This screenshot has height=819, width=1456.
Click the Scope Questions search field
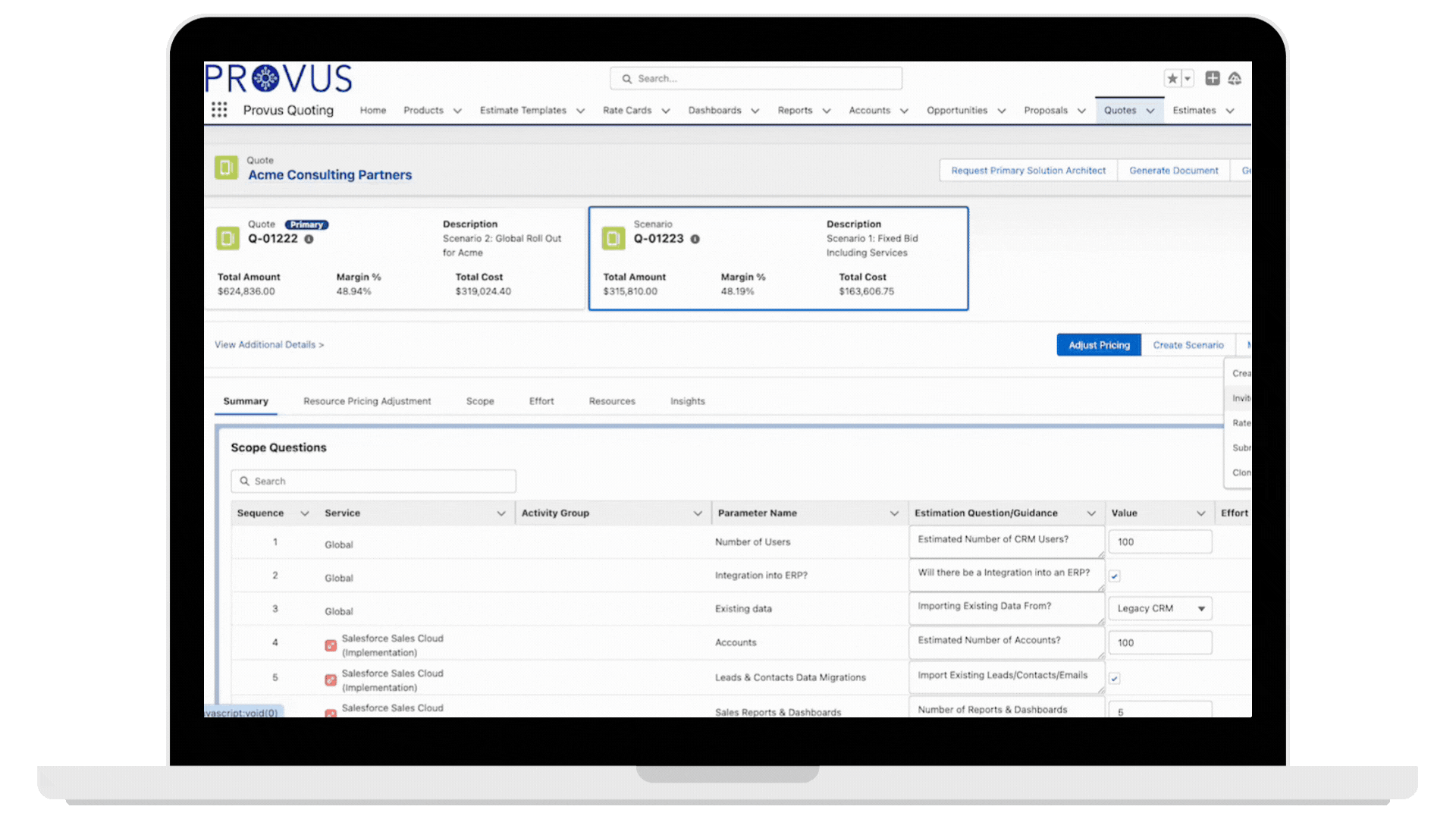374,482
